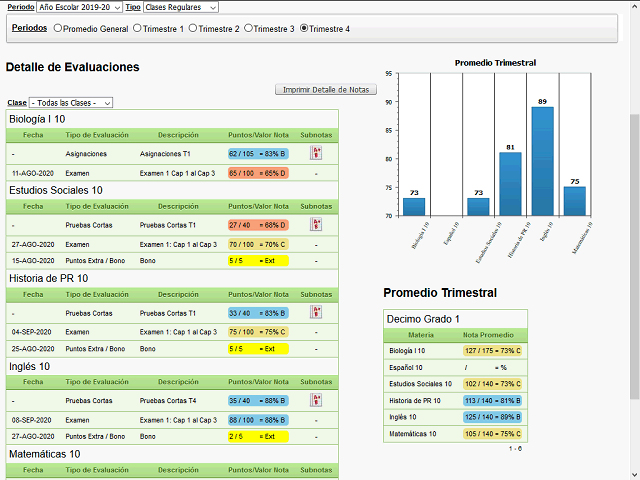Click the grade badge 88 / 100 = 88% B

258,420
